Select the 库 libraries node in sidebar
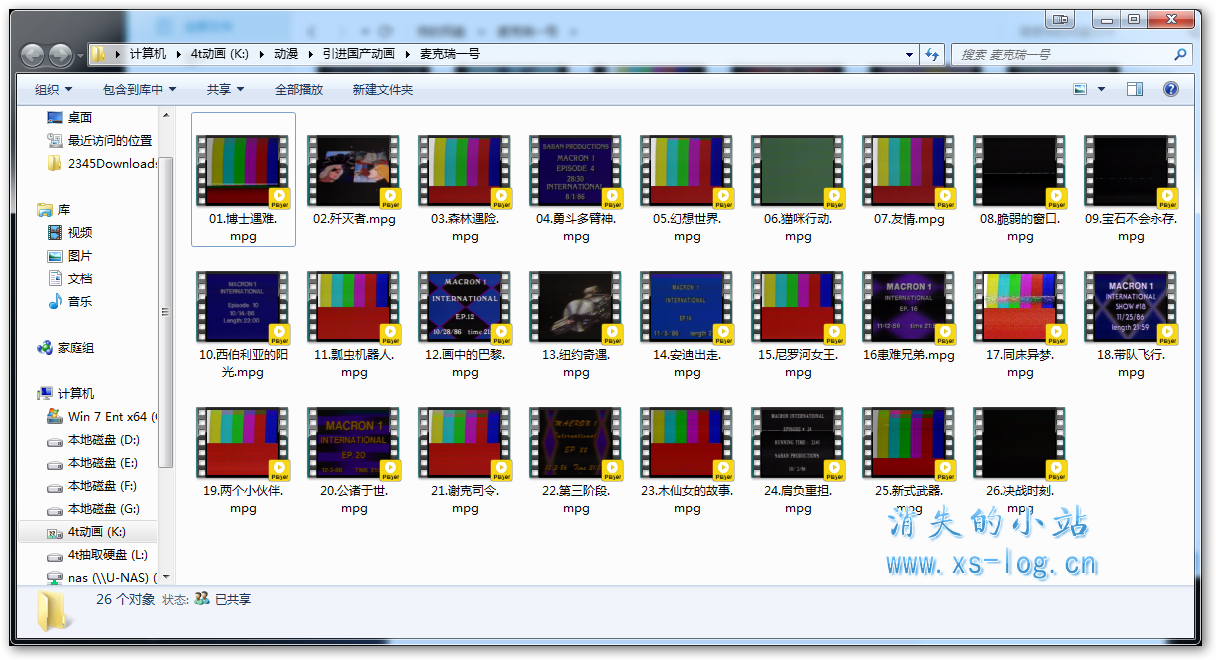 54,210
